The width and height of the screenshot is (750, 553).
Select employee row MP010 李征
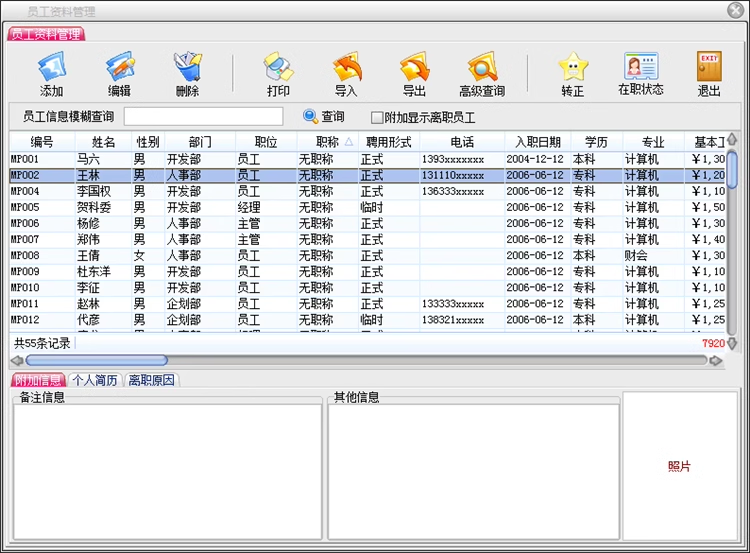(x=367, y=288)
